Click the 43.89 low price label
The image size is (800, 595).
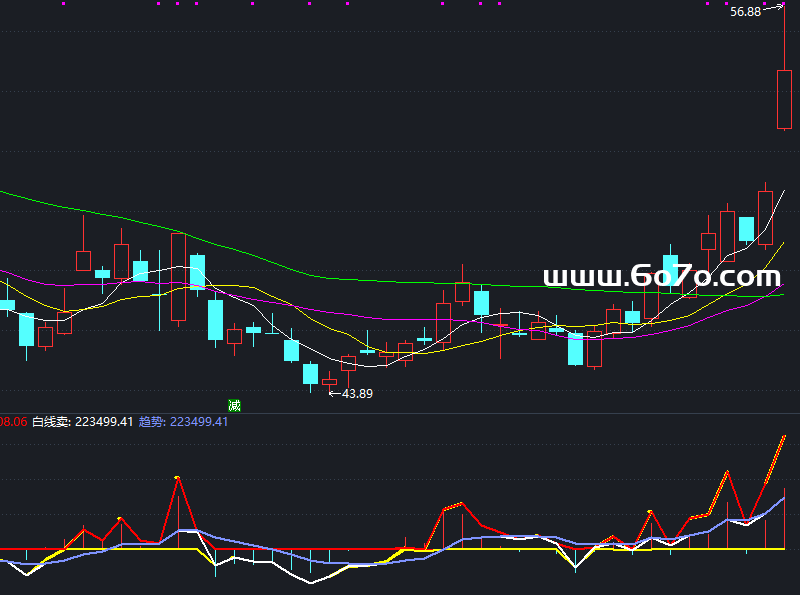[x=357, y=393]
